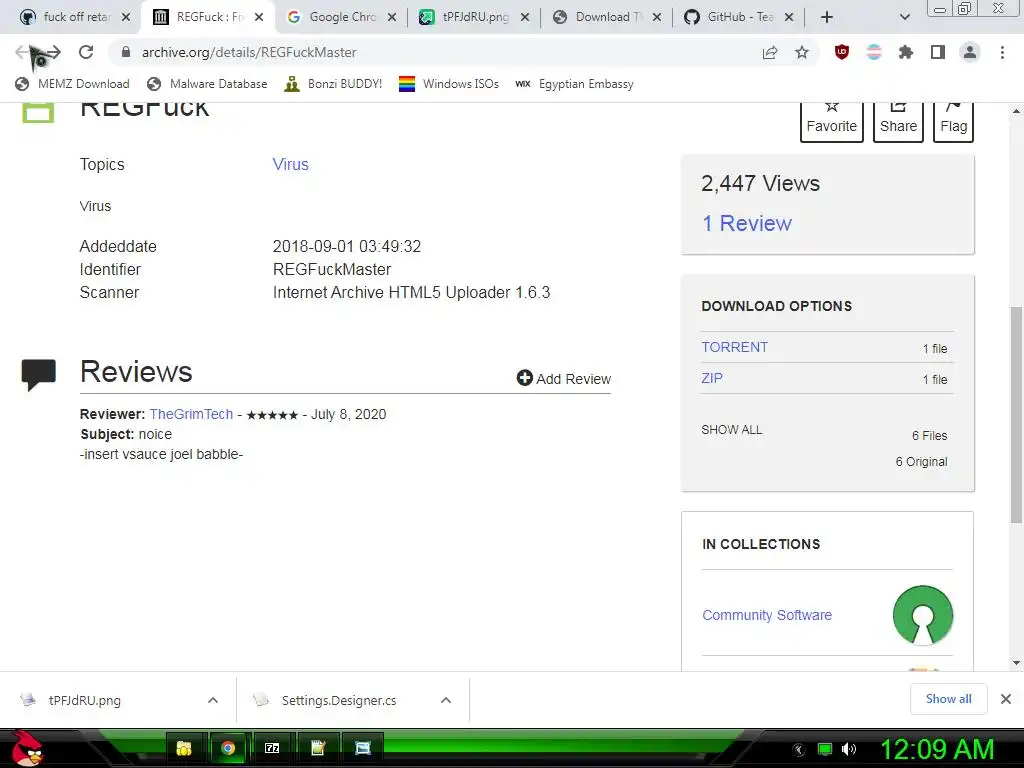Click Add Review
This screenshot has height=768, width=1024.
point(564,379)
